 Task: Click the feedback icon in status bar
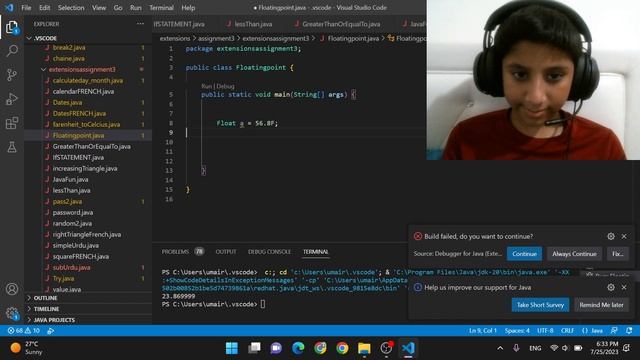tap(614, 331)
